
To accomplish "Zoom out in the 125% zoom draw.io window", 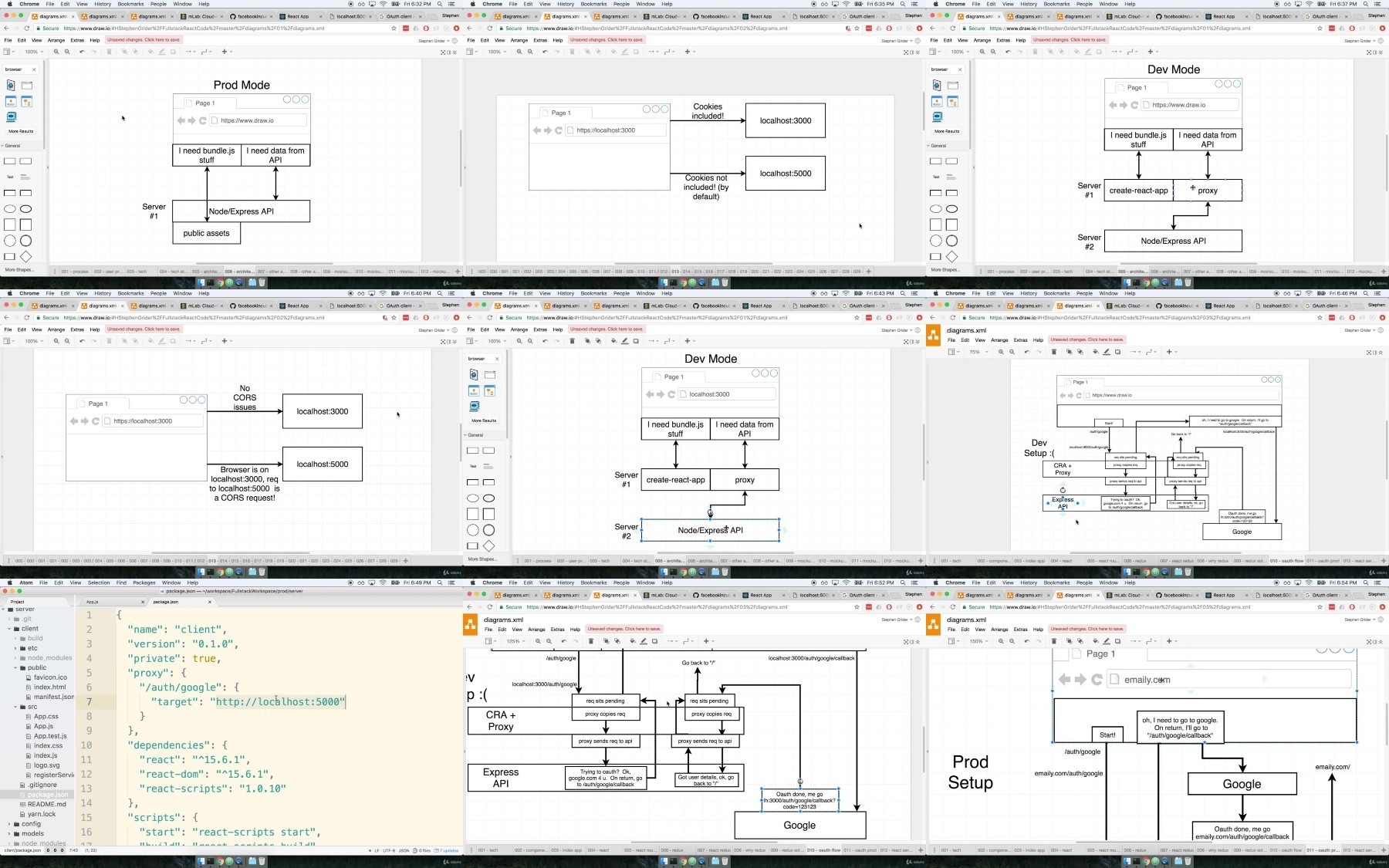I will pos(549,641).
